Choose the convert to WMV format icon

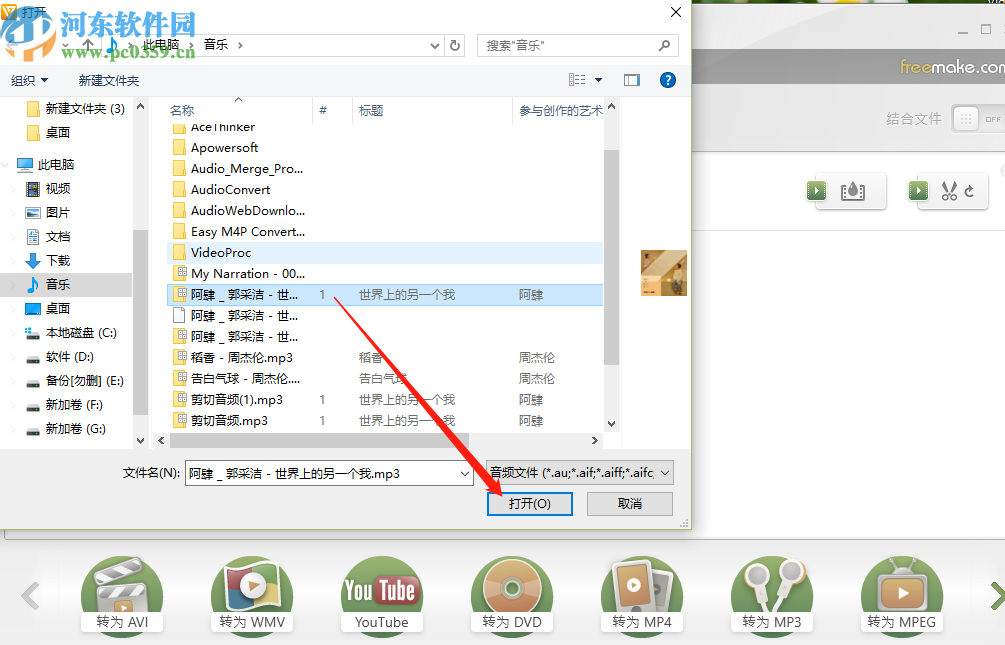click(x=252, y=596)
